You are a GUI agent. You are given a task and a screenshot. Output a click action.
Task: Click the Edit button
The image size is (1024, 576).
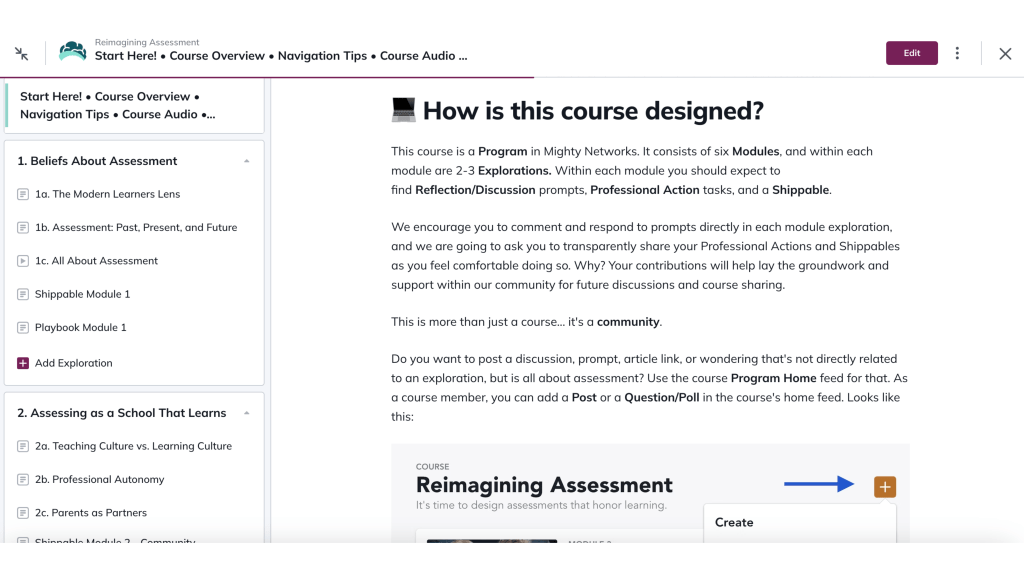911,53
